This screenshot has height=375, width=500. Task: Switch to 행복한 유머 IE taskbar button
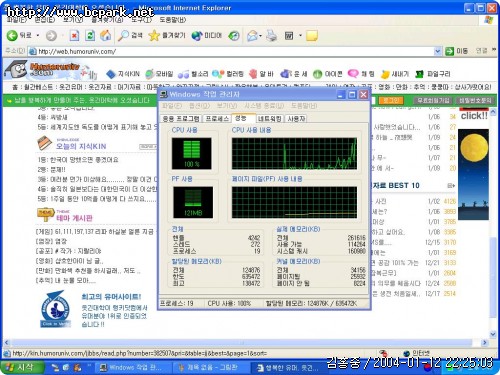289,368
